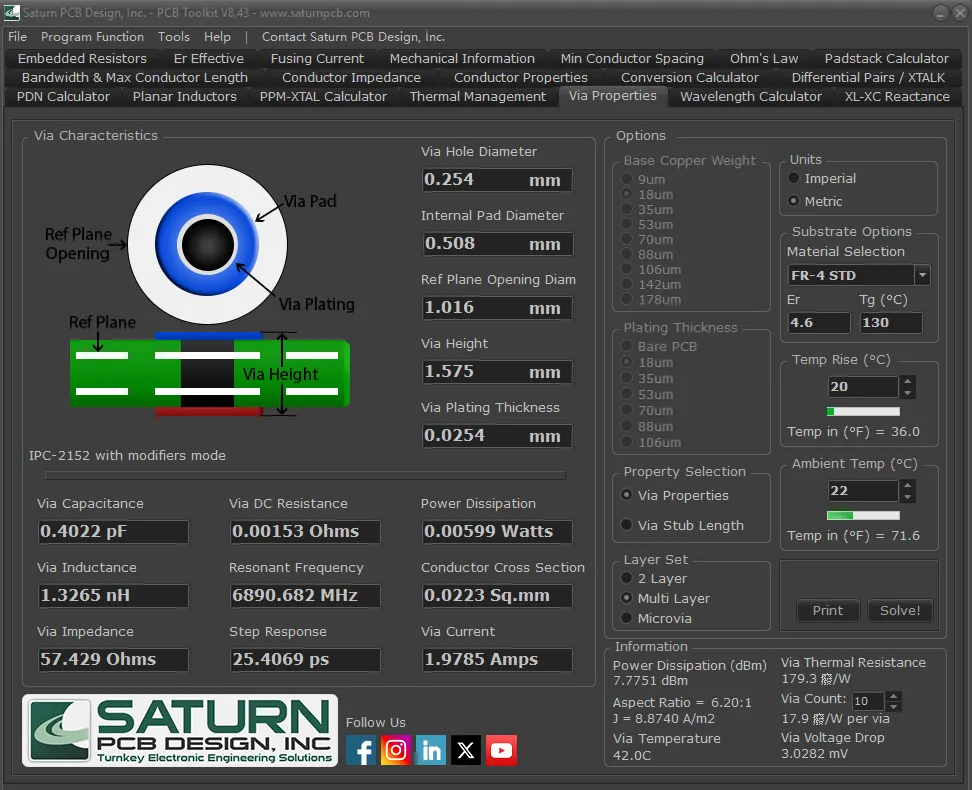The width and height of the screenshot is (972, 790).
Task: Open the Help menu
Action: click(217, 37)
